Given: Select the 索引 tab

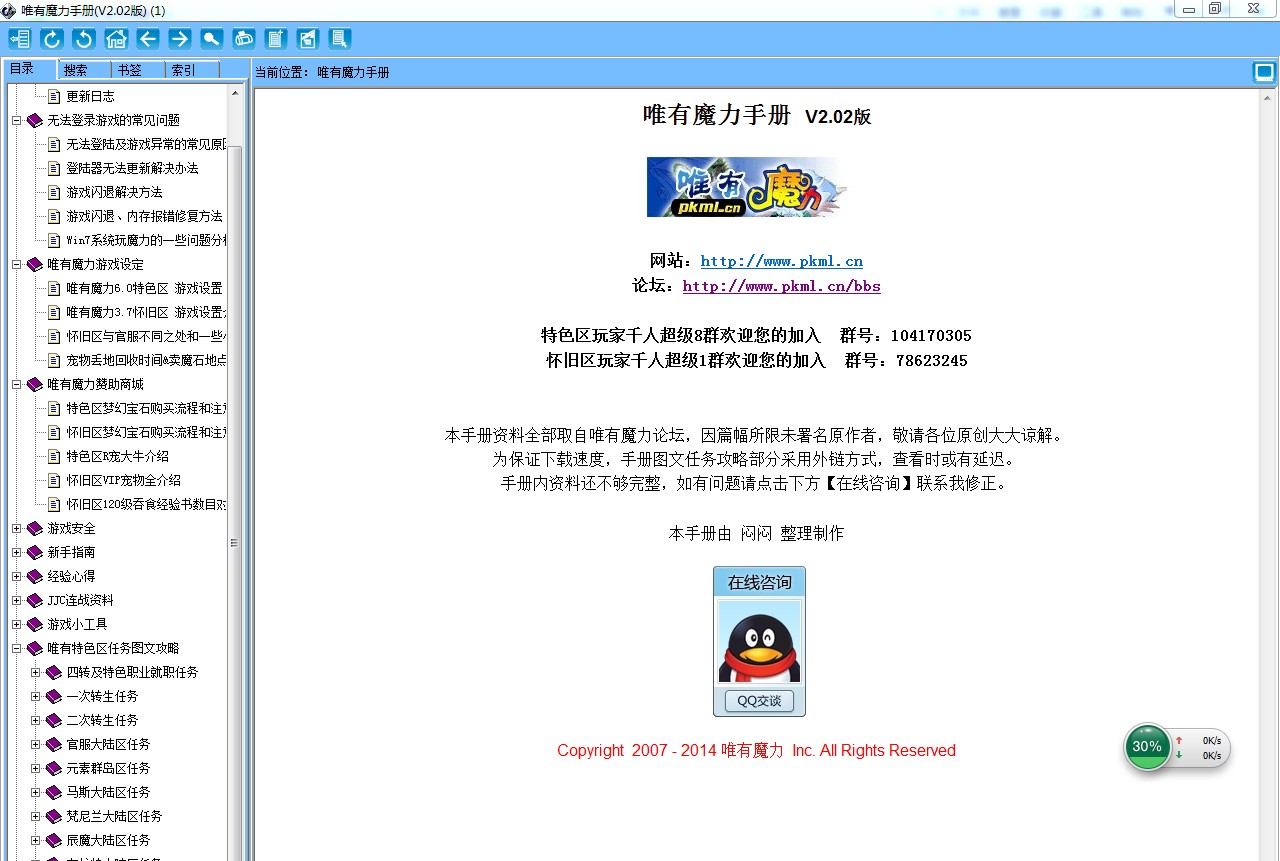Looking at the screenshot, I should pyautogui.click(x=183, y=70).
